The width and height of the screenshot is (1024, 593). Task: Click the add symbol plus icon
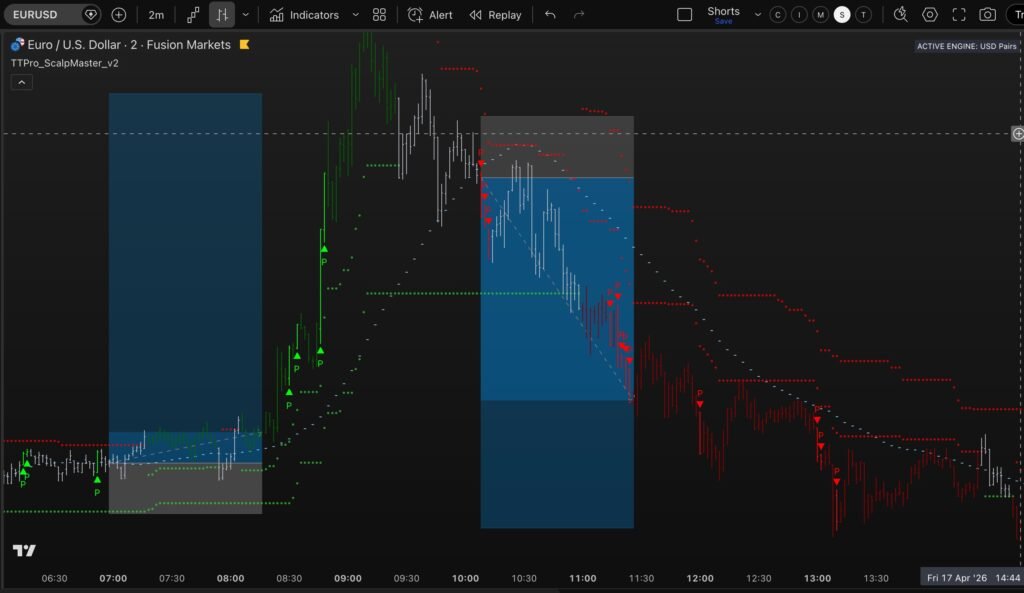pos(119,15)
